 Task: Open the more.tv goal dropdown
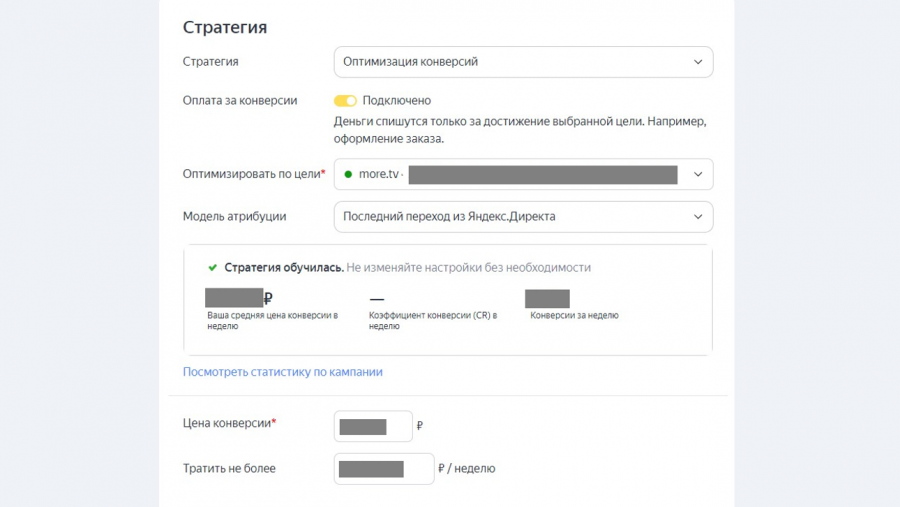click(523, 174)
